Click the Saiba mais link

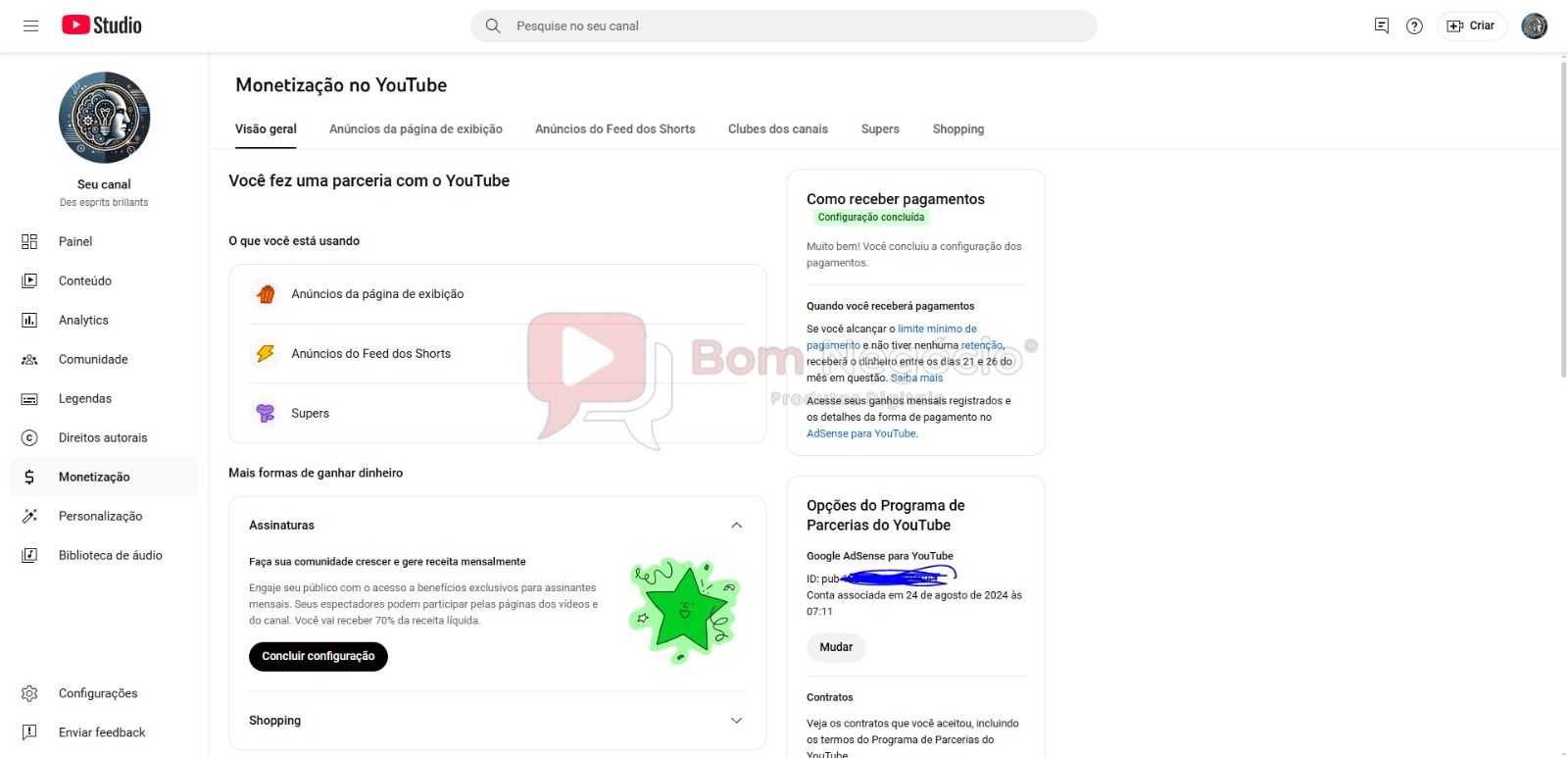pyautogui.click(x=916, y=378)
